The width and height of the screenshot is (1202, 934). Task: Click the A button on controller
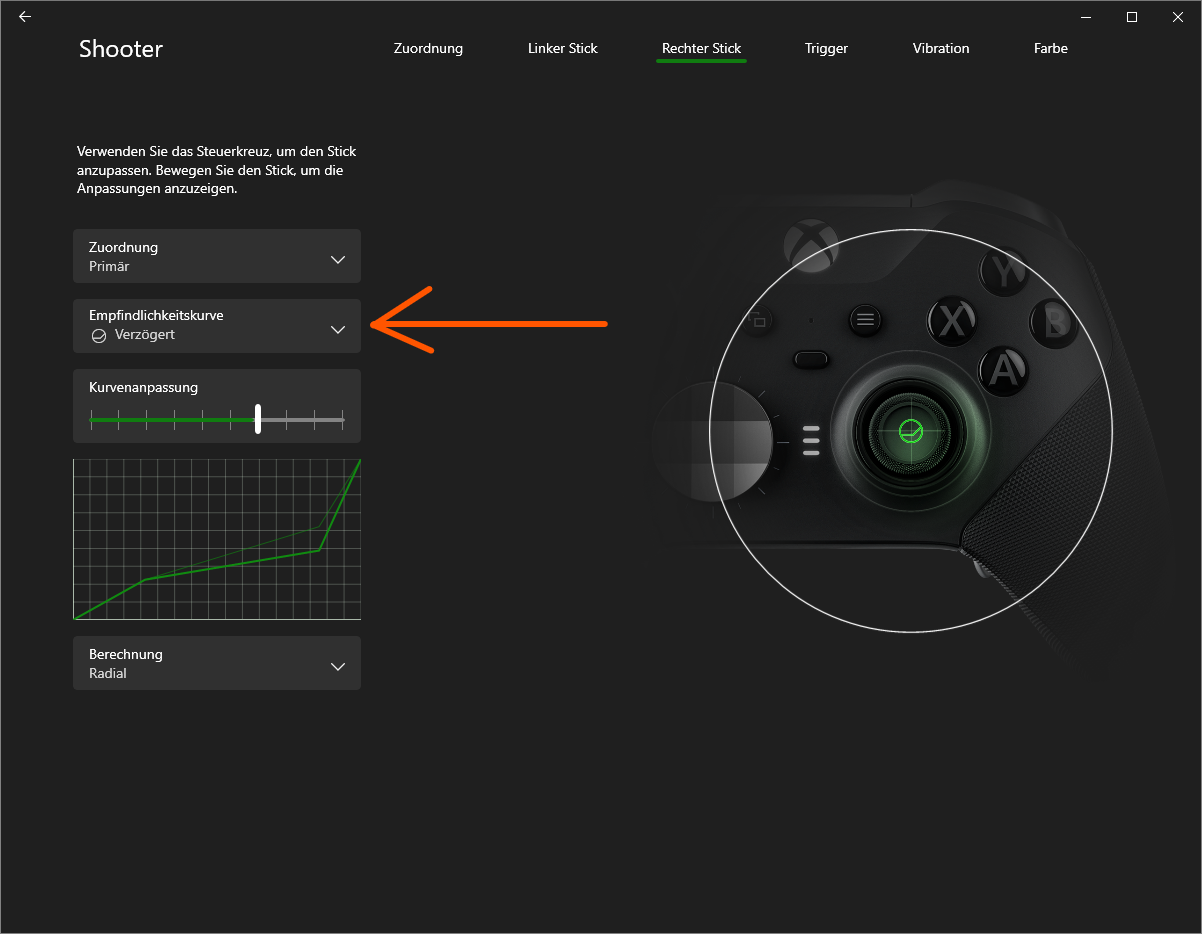coord(1002,370)
